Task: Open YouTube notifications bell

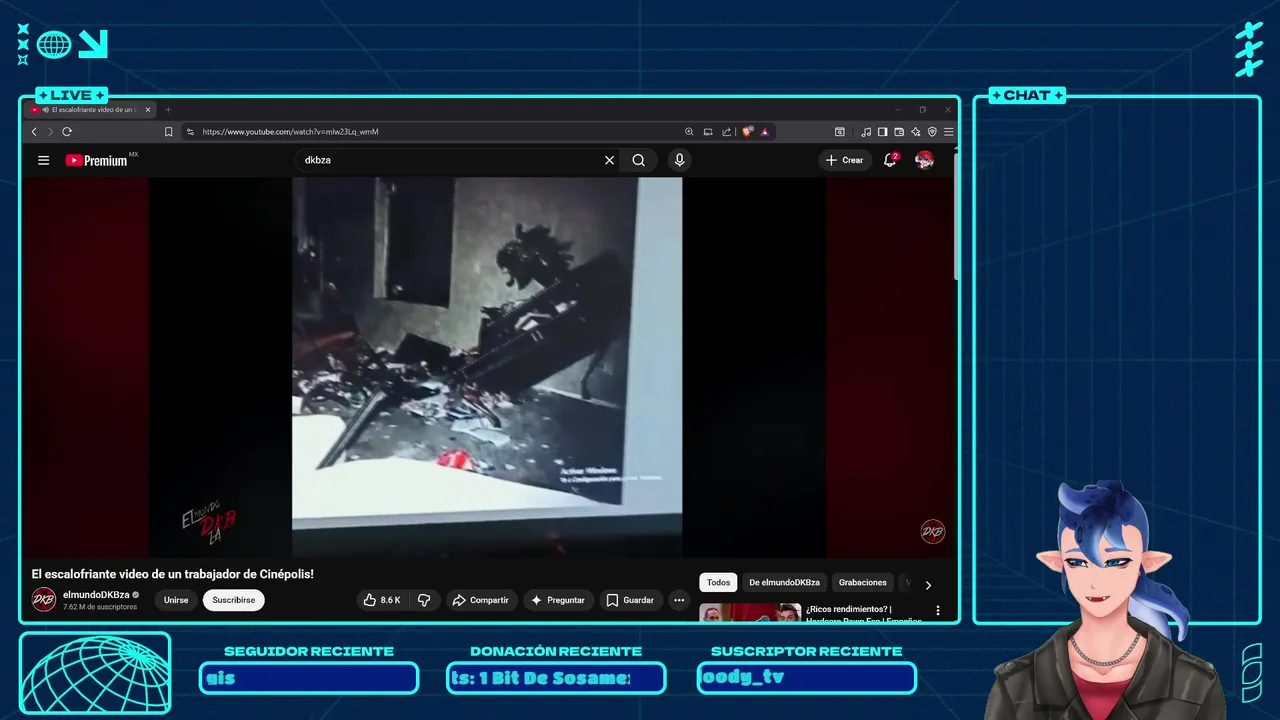Action: 890,160
